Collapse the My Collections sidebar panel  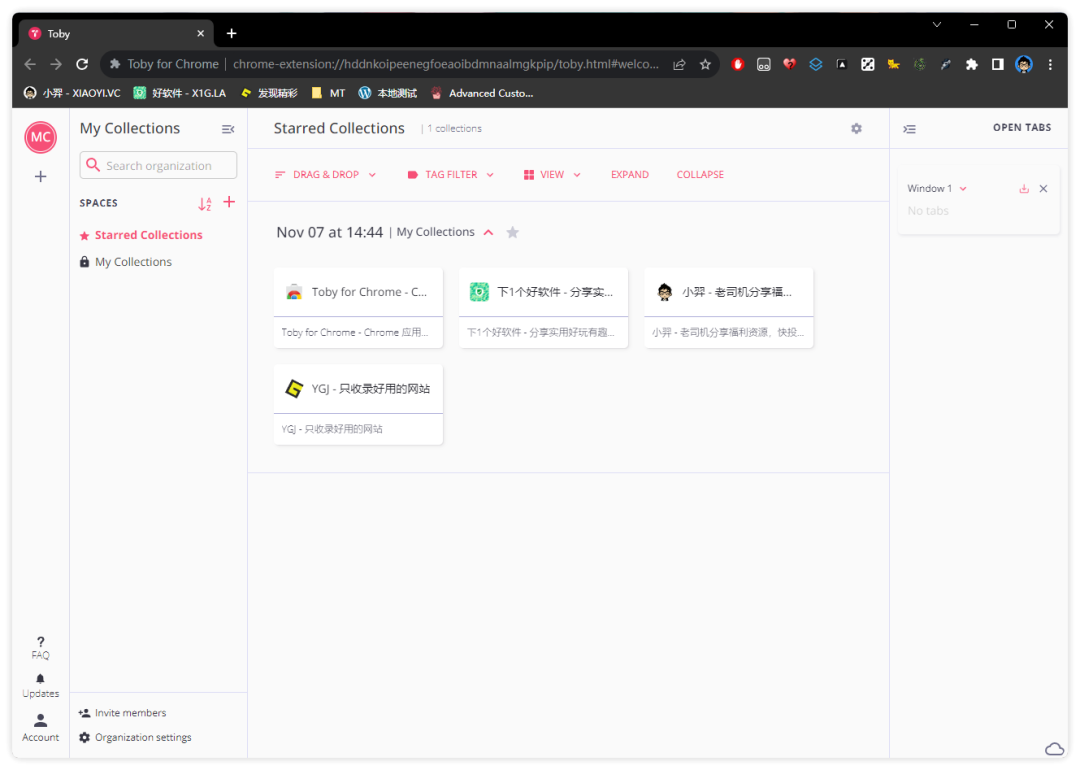click(x=228, y=129)
